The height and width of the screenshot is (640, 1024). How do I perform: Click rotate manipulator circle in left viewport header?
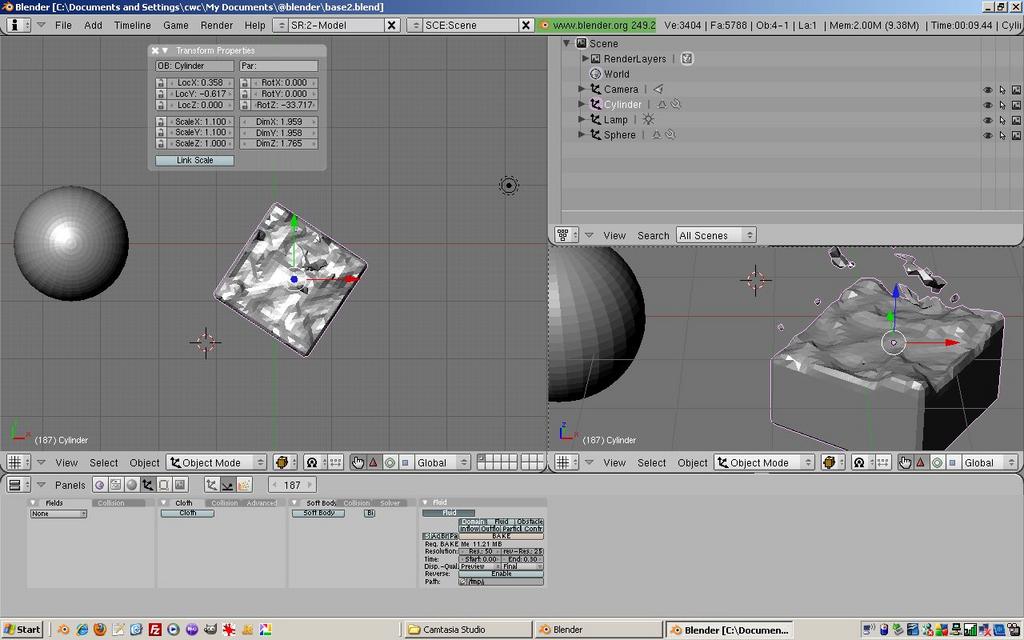(x=390, y=462)
